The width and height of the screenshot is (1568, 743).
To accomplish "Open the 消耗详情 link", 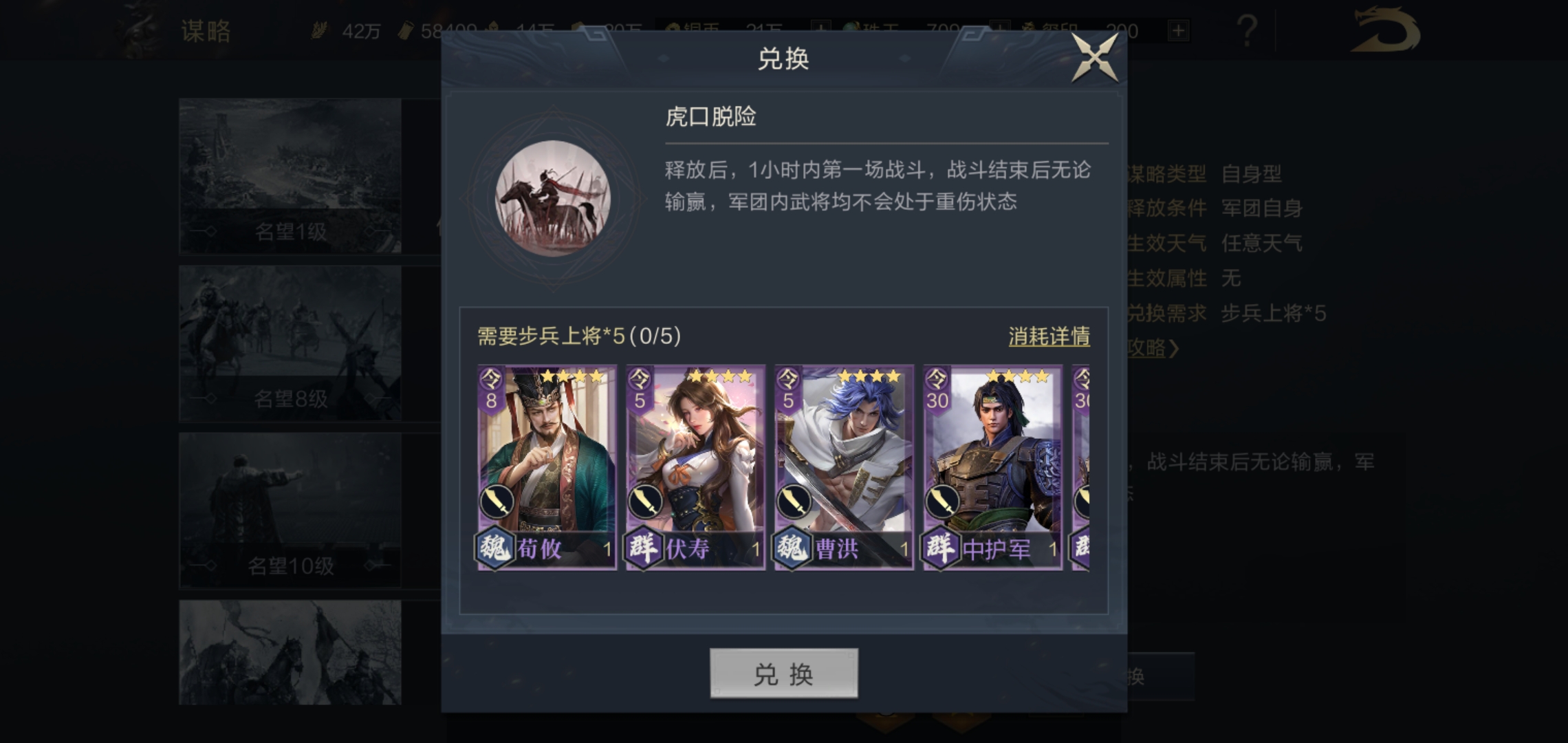I will point(1049,336).
